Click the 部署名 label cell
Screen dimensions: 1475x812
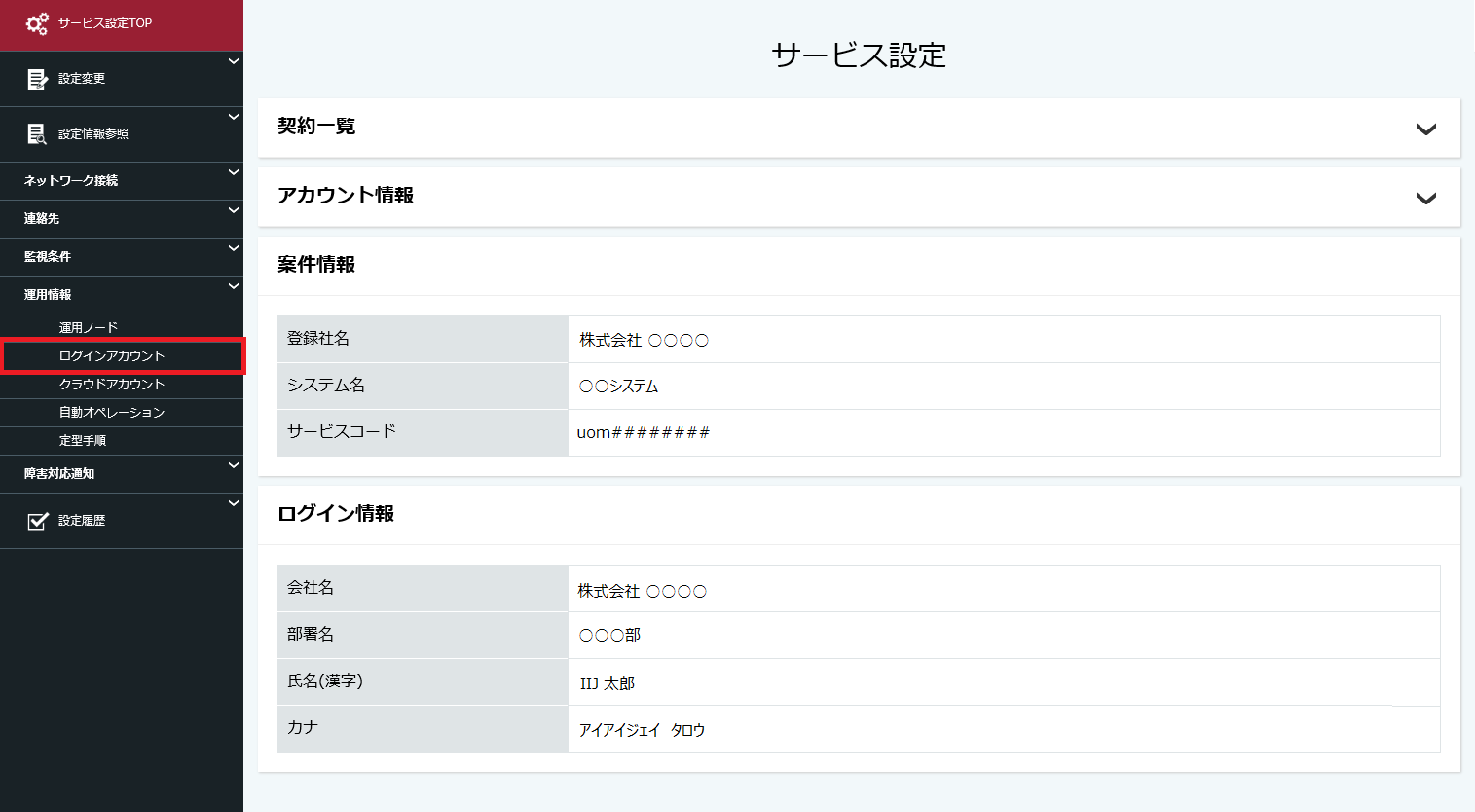[x=423, y=635]
